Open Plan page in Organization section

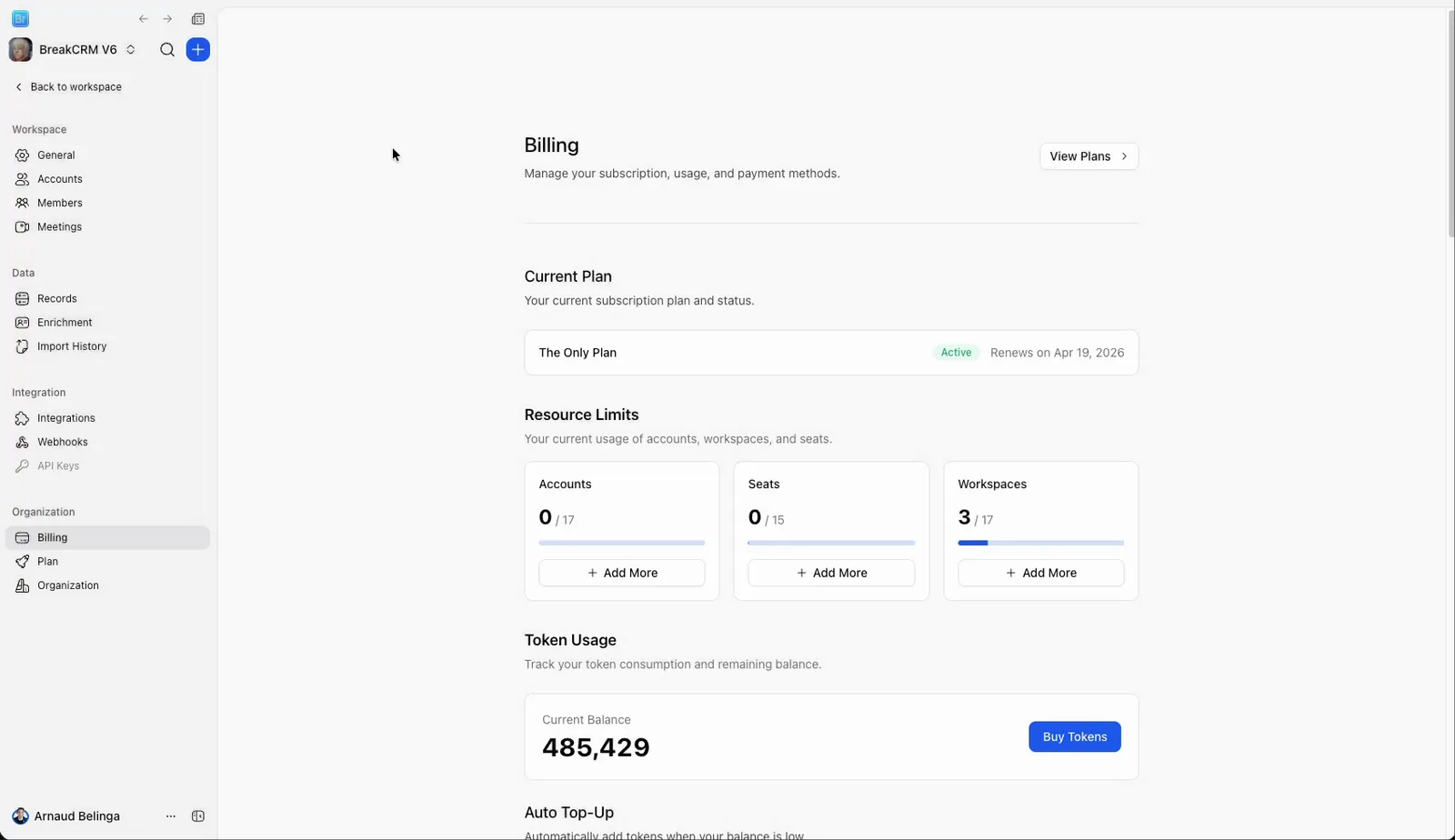point(107,562)
